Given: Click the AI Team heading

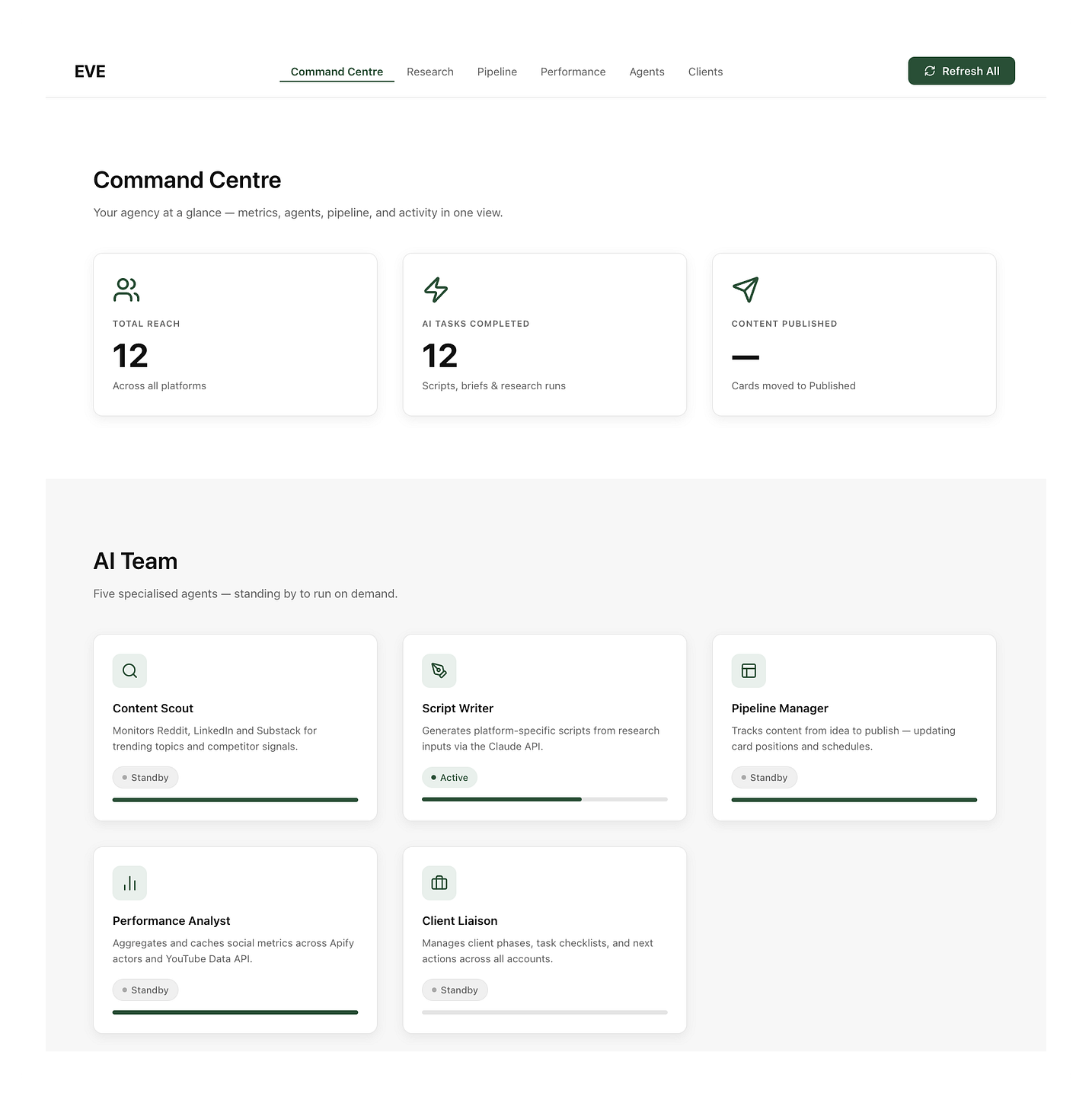Looking at the screenshot, I should (x=136, y=561).
